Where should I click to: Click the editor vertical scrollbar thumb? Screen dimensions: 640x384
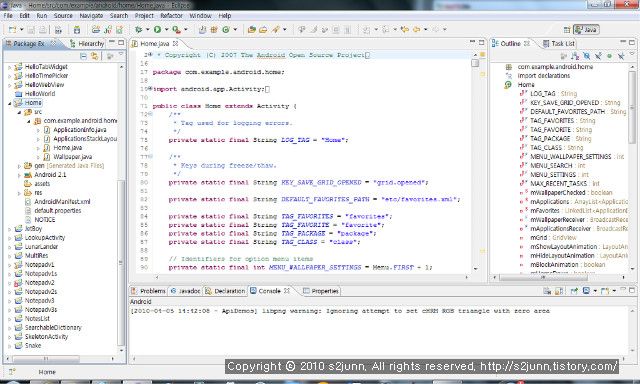(x=475, y=63)
